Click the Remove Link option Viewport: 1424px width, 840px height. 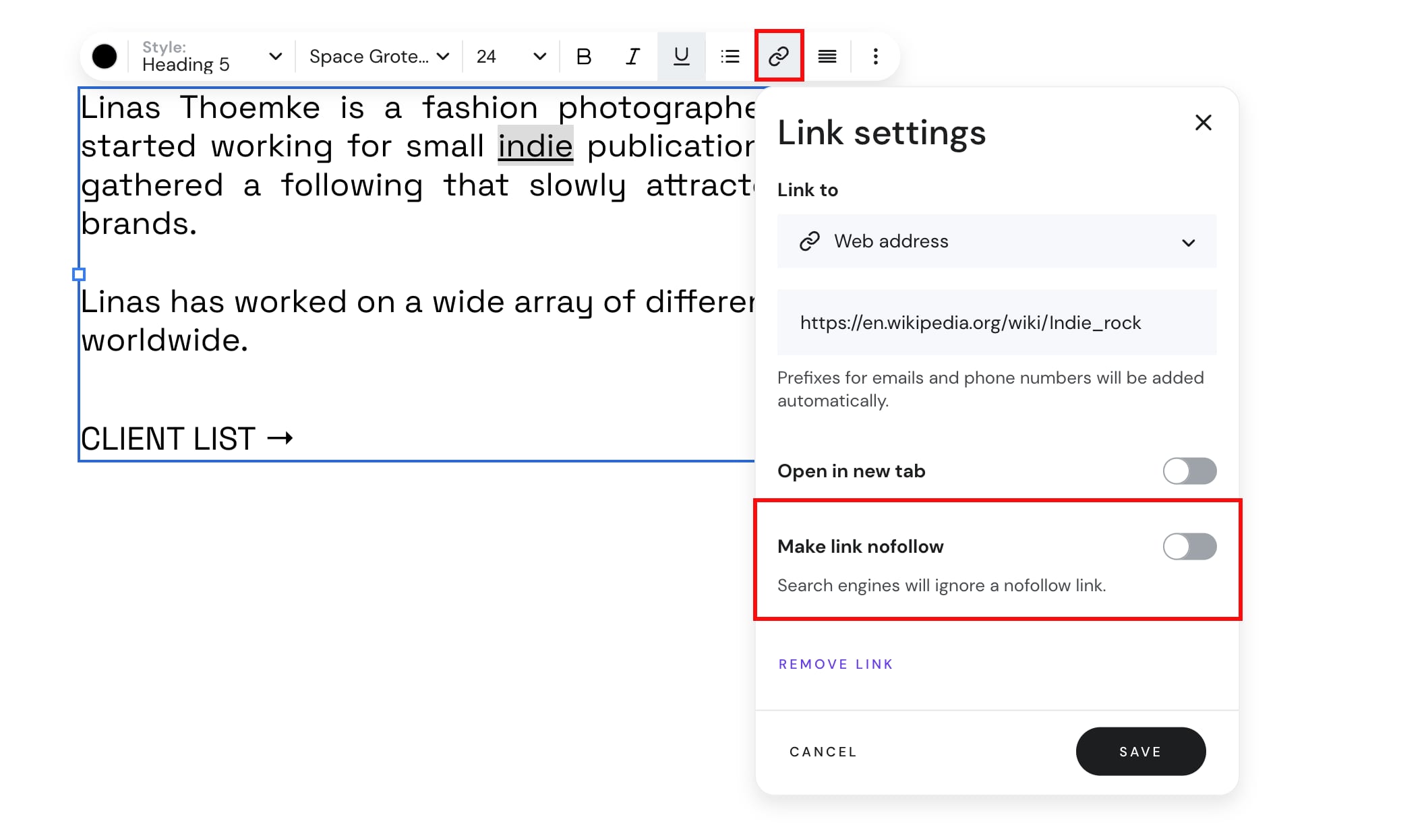[x=835, y=664]
